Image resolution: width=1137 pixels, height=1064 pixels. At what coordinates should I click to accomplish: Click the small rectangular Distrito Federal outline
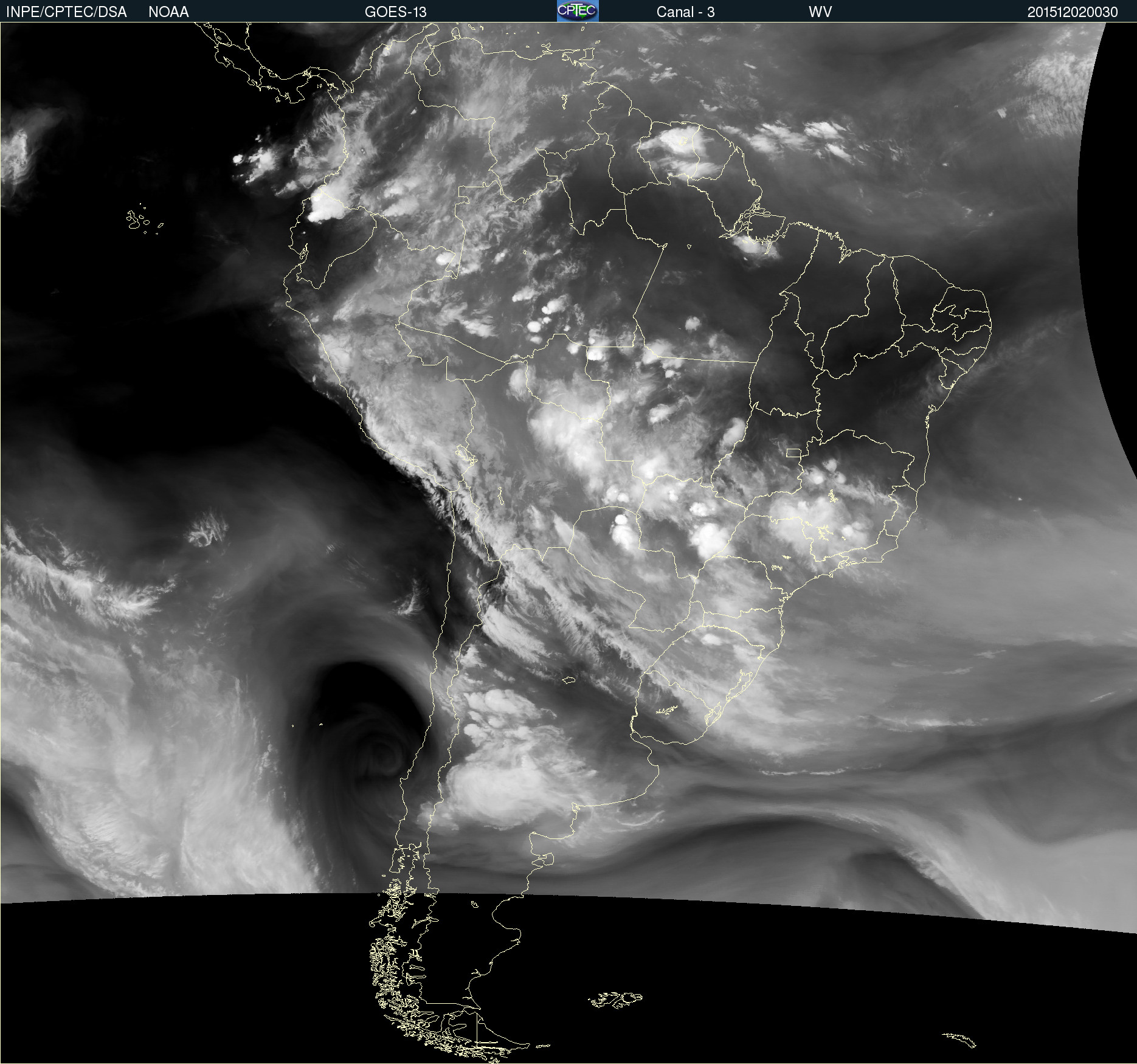(x=793, y=453)
